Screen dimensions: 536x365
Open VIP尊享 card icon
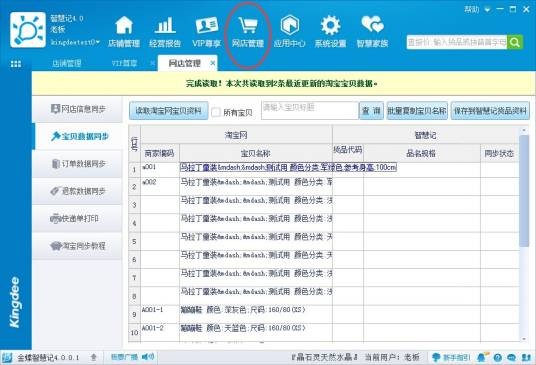pyautogui.click(x=206, y=26)
